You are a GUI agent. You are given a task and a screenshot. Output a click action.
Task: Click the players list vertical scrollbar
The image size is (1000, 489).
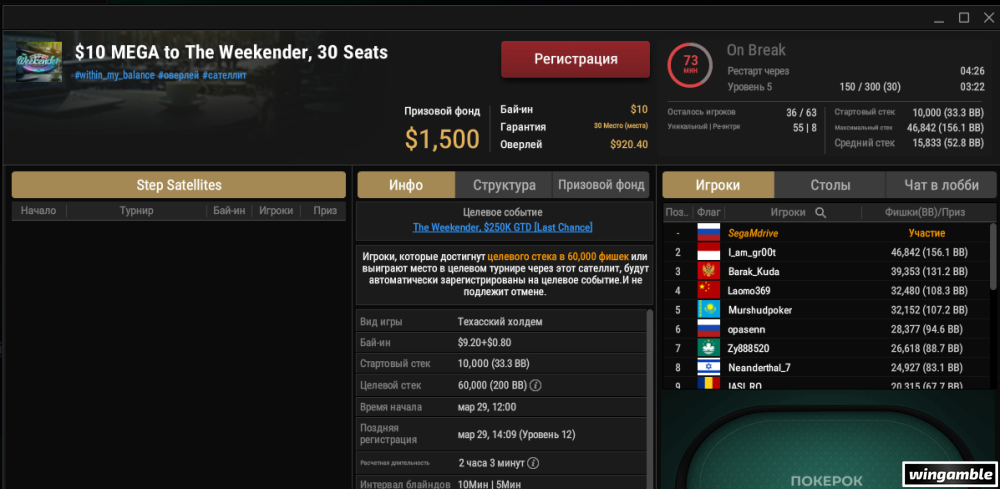coord(993,255)
